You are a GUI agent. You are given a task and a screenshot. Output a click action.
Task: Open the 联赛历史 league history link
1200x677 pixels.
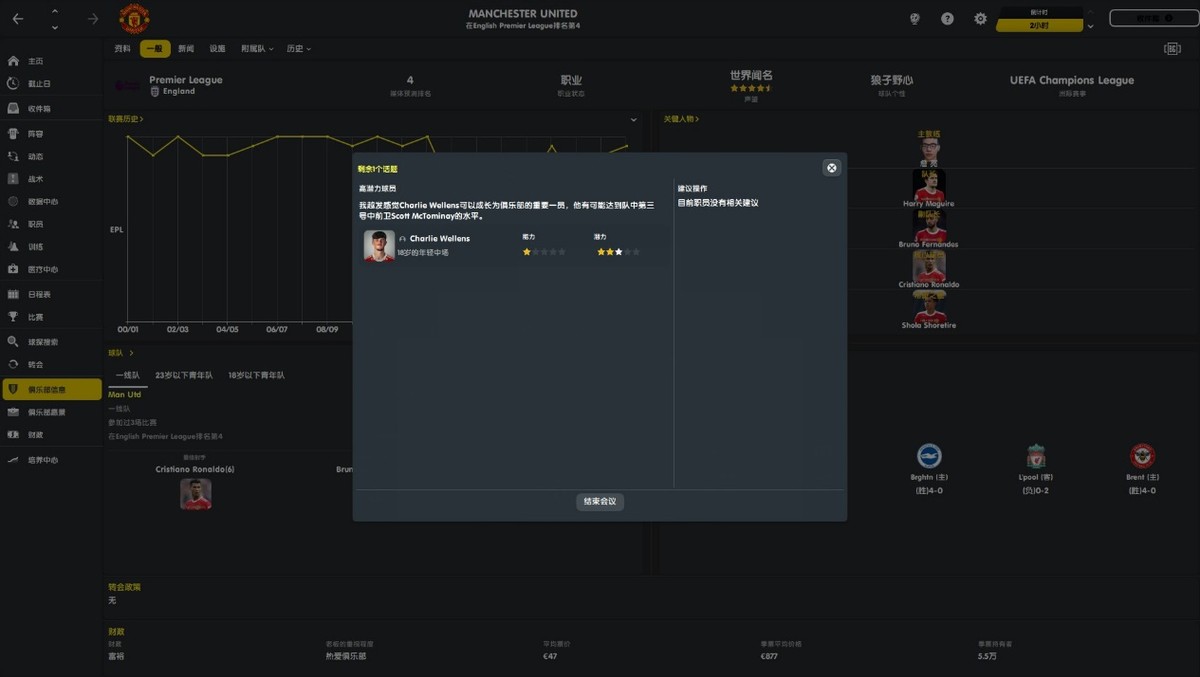(x=126, y=119)
